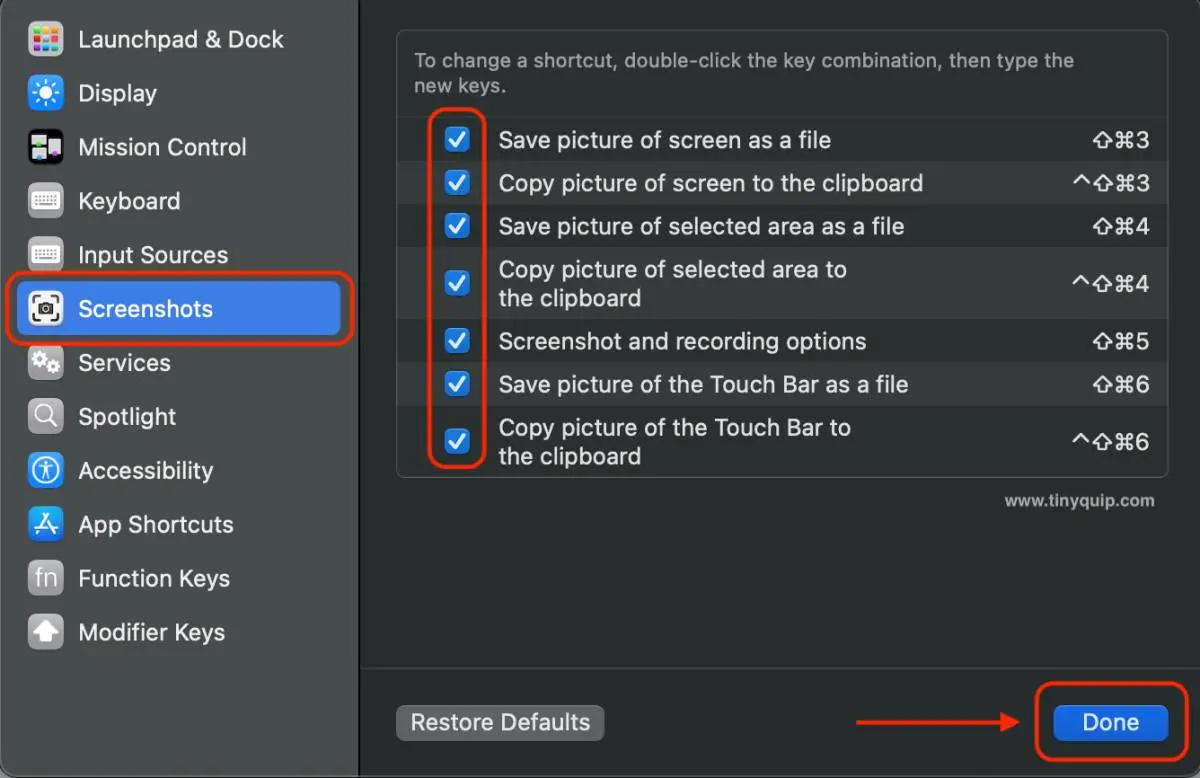Open the Display settings sun icon
Screen dimensions: 1200x778
(46, 94)
